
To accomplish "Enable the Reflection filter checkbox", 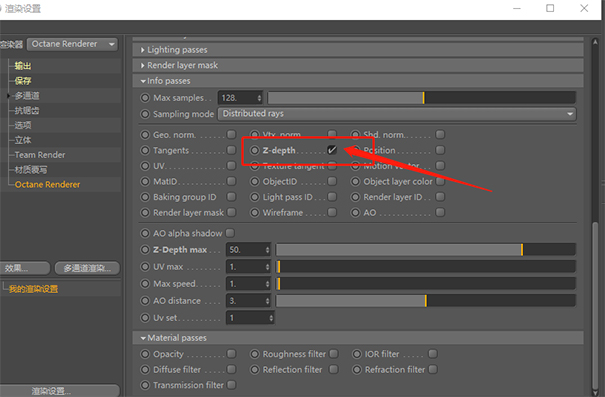I will pyautogui.click(x=333, y=370).
